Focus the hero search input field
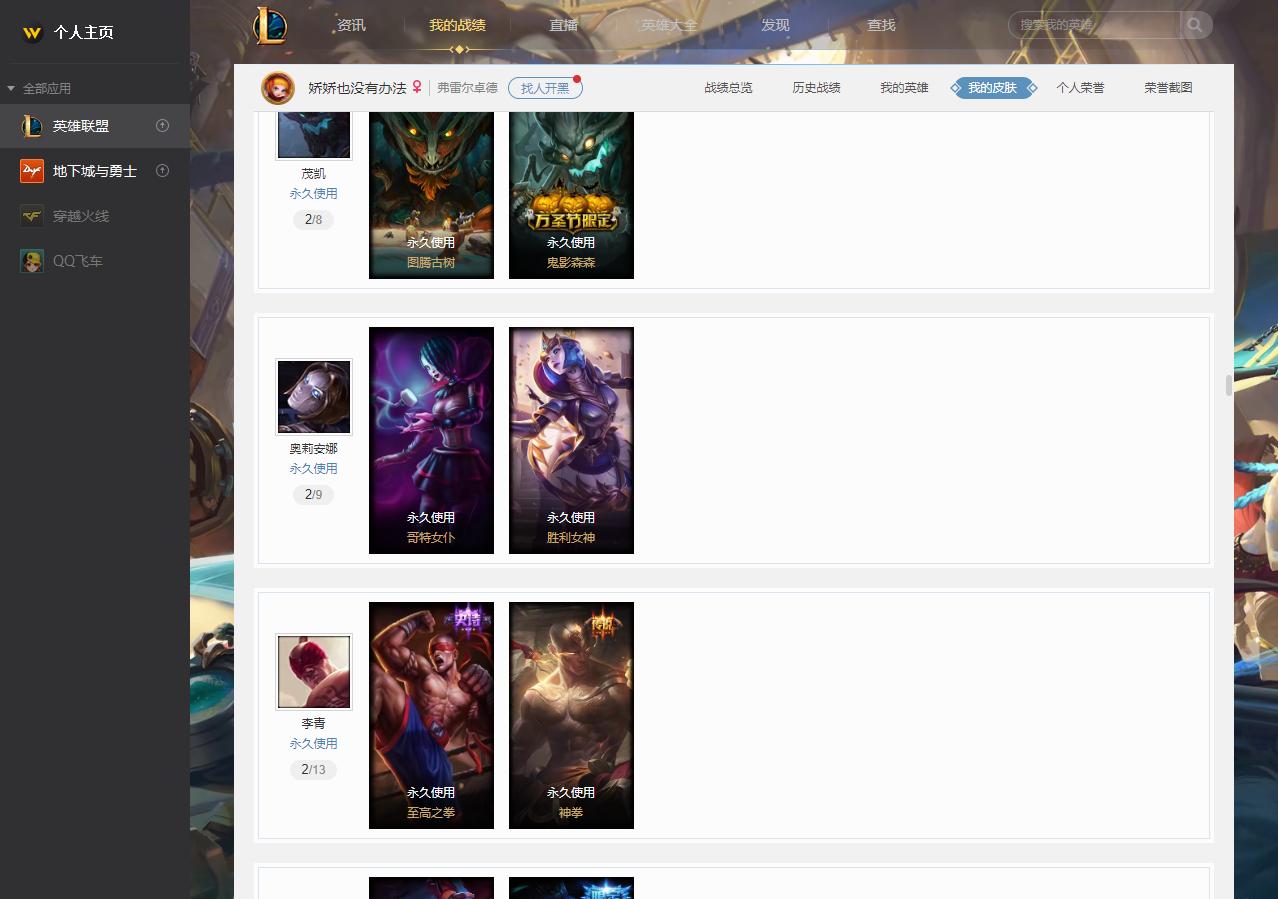The width and height of the screenshot is (1278, 899). coord(1095,25)
